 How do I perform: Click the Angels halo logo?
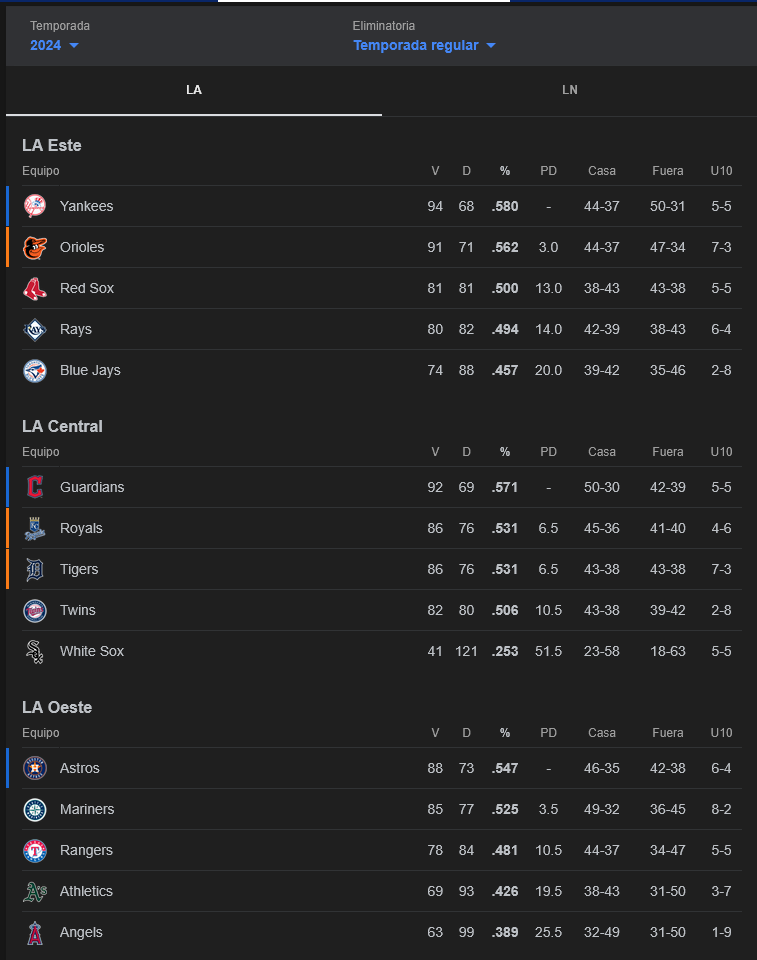point(35,932)
